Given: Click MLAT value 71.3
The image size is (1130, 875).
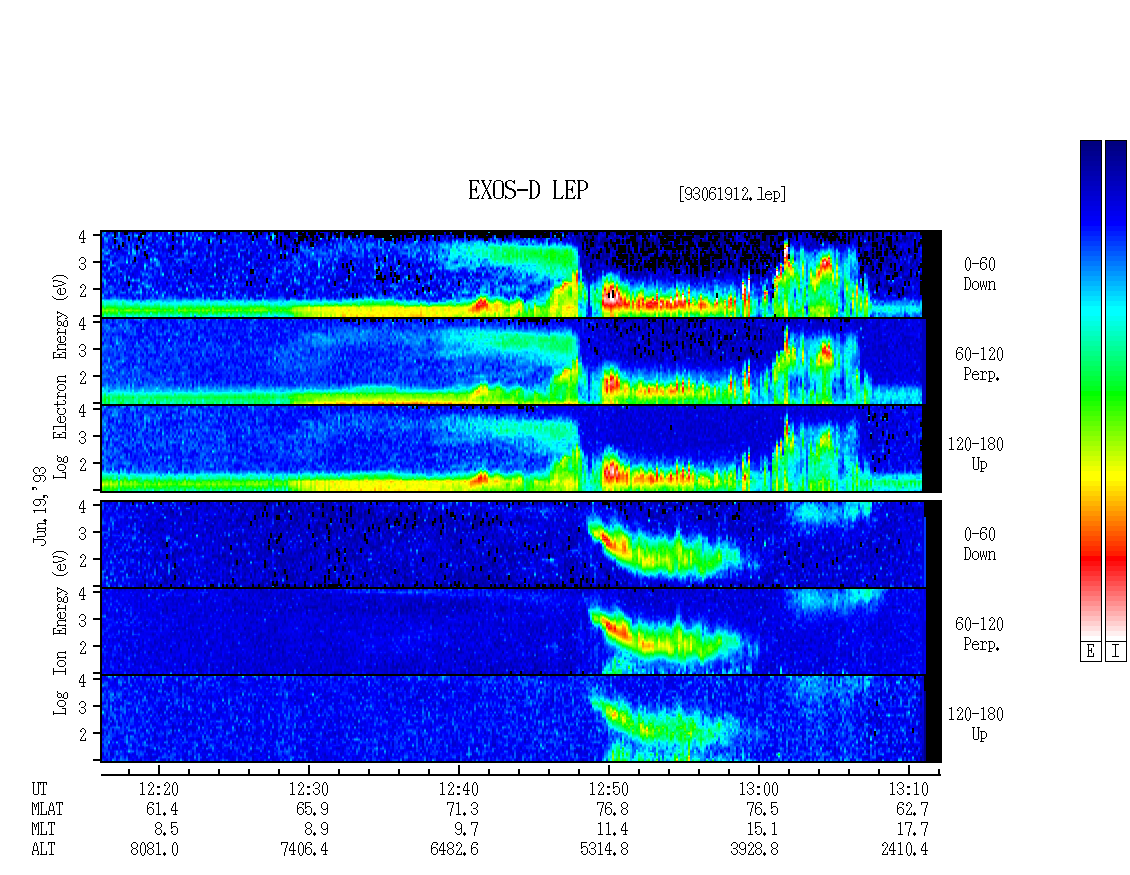Looking at the screenshot, I should (462, 809).
